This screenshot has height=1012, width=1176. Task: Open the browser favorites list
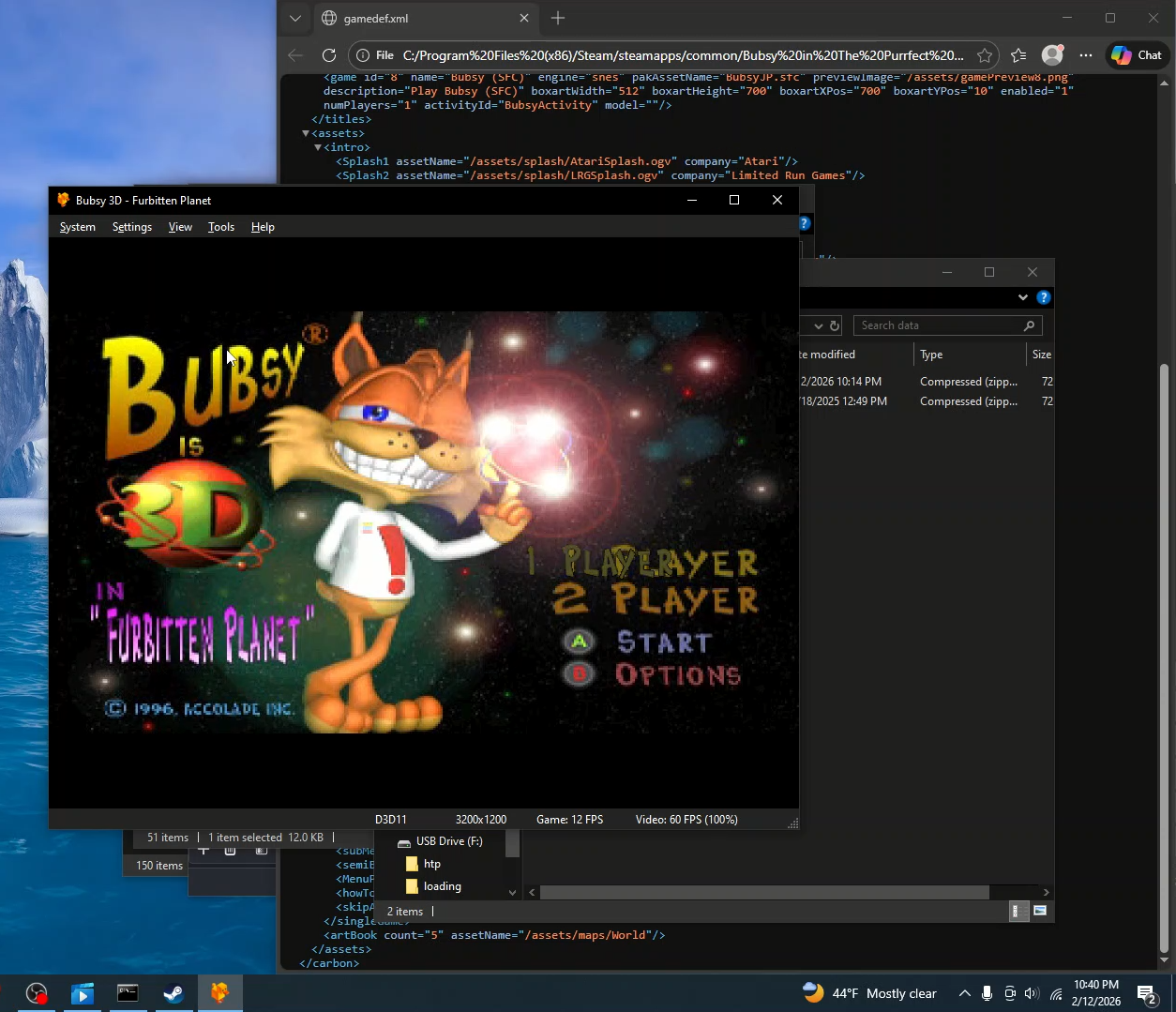point(1019,55)
